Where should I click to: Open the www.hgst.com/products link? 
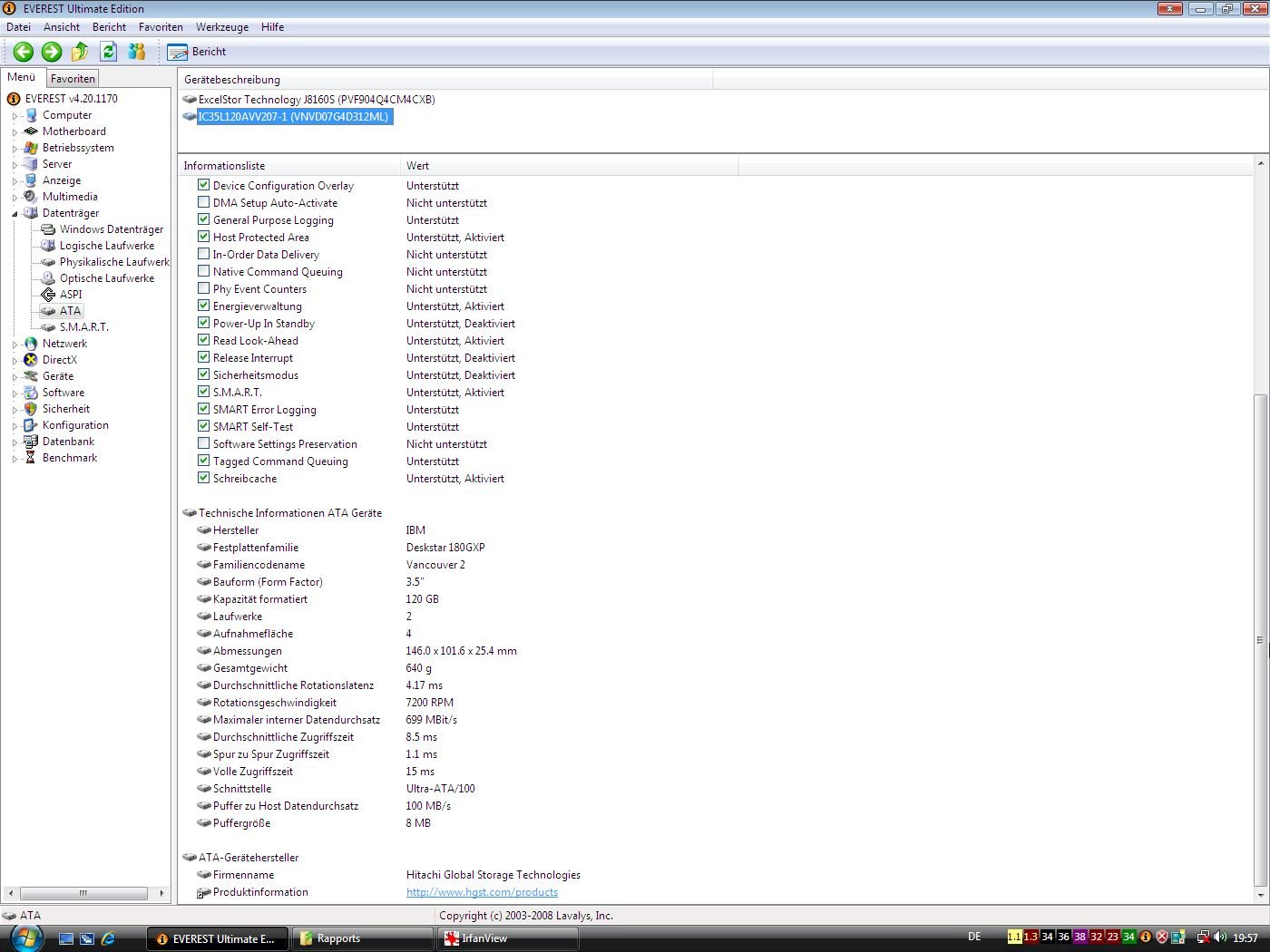point(482,892)
